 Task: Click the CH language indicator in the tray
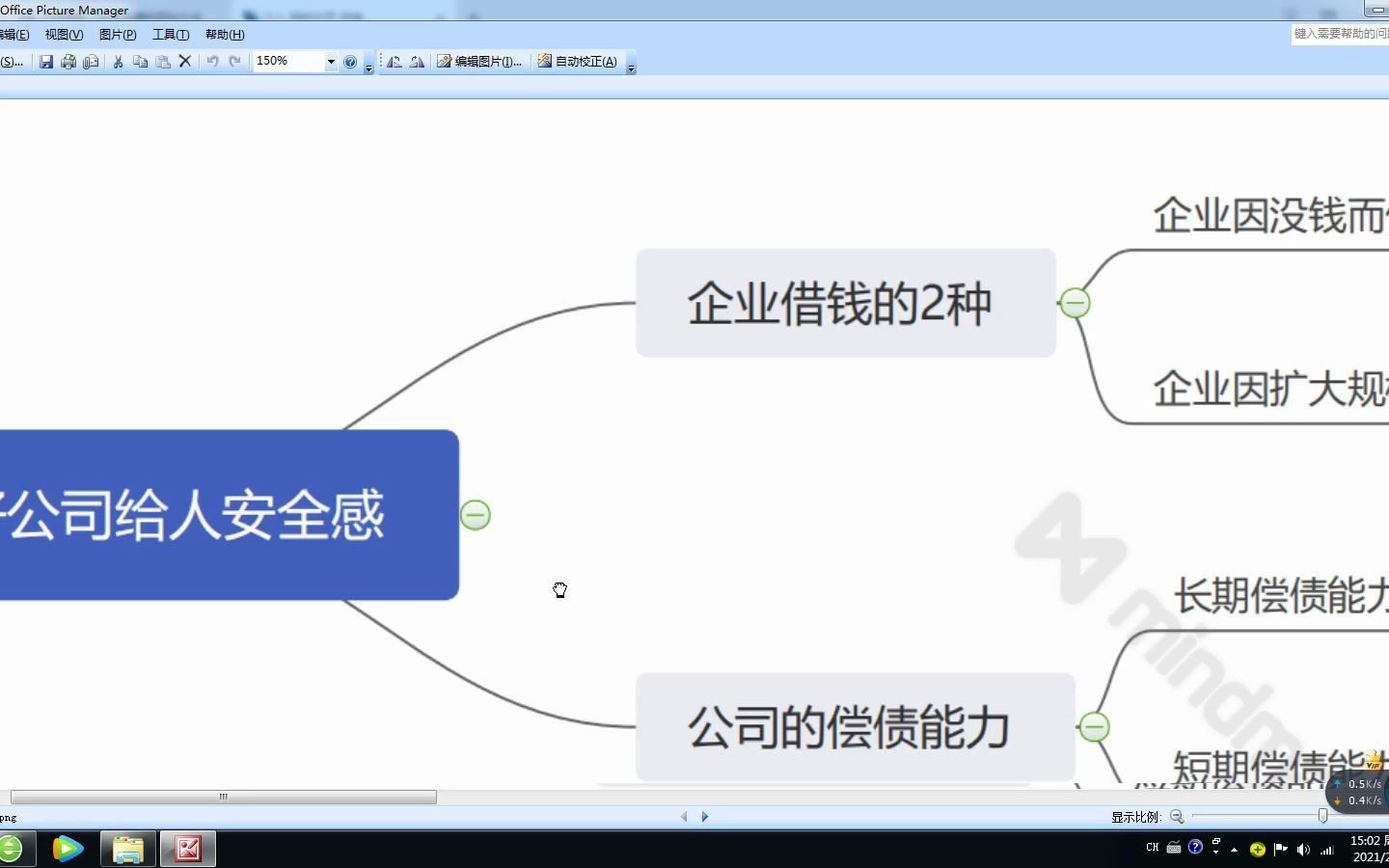(1153, 848)
